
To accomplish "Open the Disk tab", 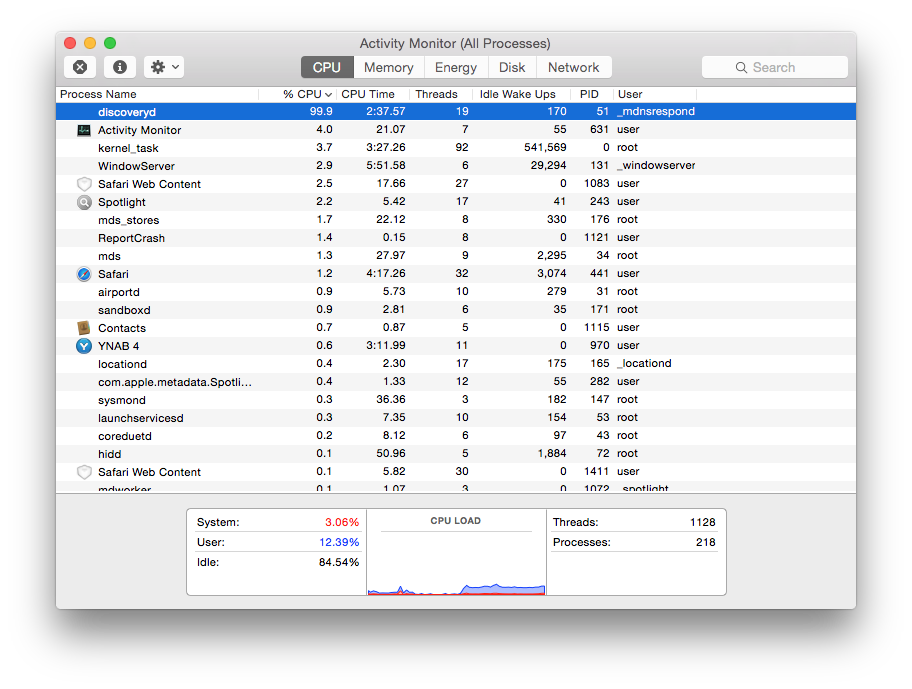I will (x=512, y=67).
